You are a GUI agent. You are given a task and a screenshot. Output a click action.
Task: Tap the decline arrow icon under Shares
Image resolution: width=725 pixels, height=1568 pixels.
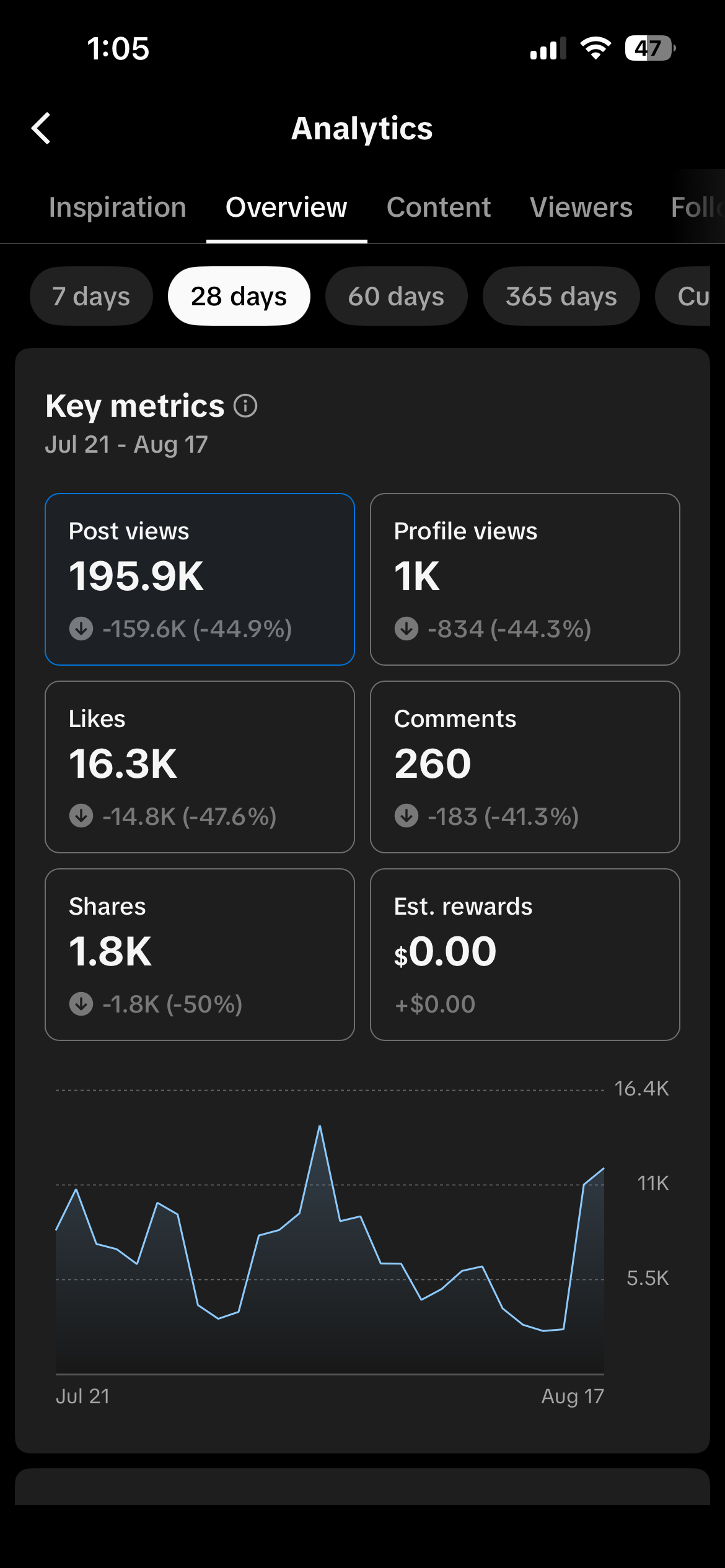pyautogui.click(x=81, y=1004)
